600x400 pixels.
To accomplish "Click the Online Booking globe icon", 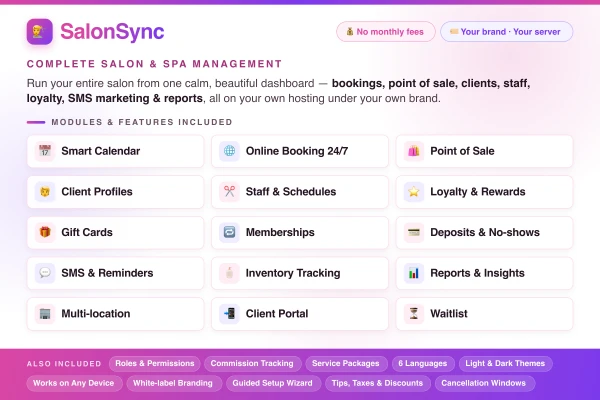I will point(229,151).
